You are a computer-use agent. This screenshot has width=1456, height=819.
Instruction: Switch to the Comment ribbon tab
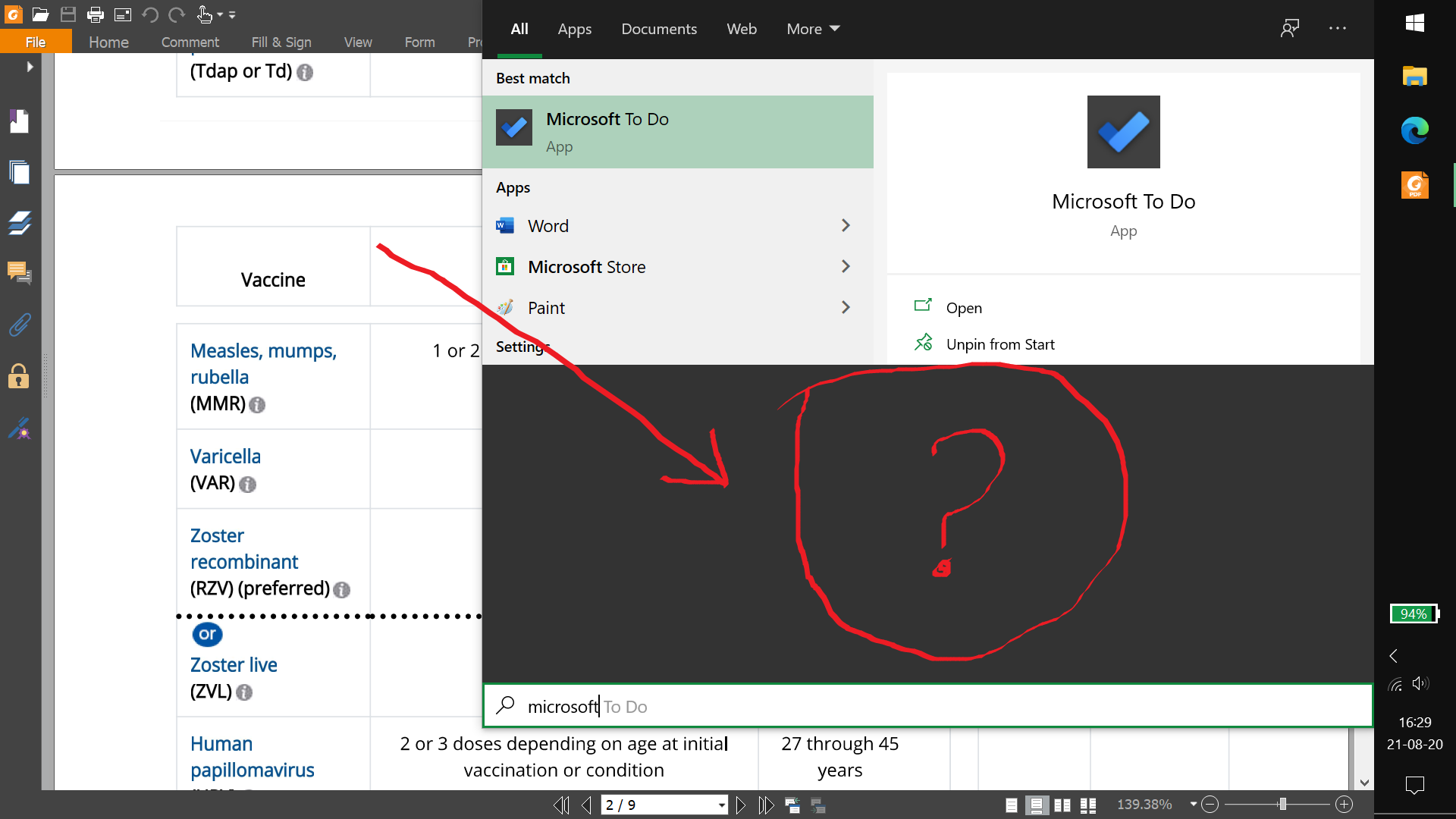[190, 42]
